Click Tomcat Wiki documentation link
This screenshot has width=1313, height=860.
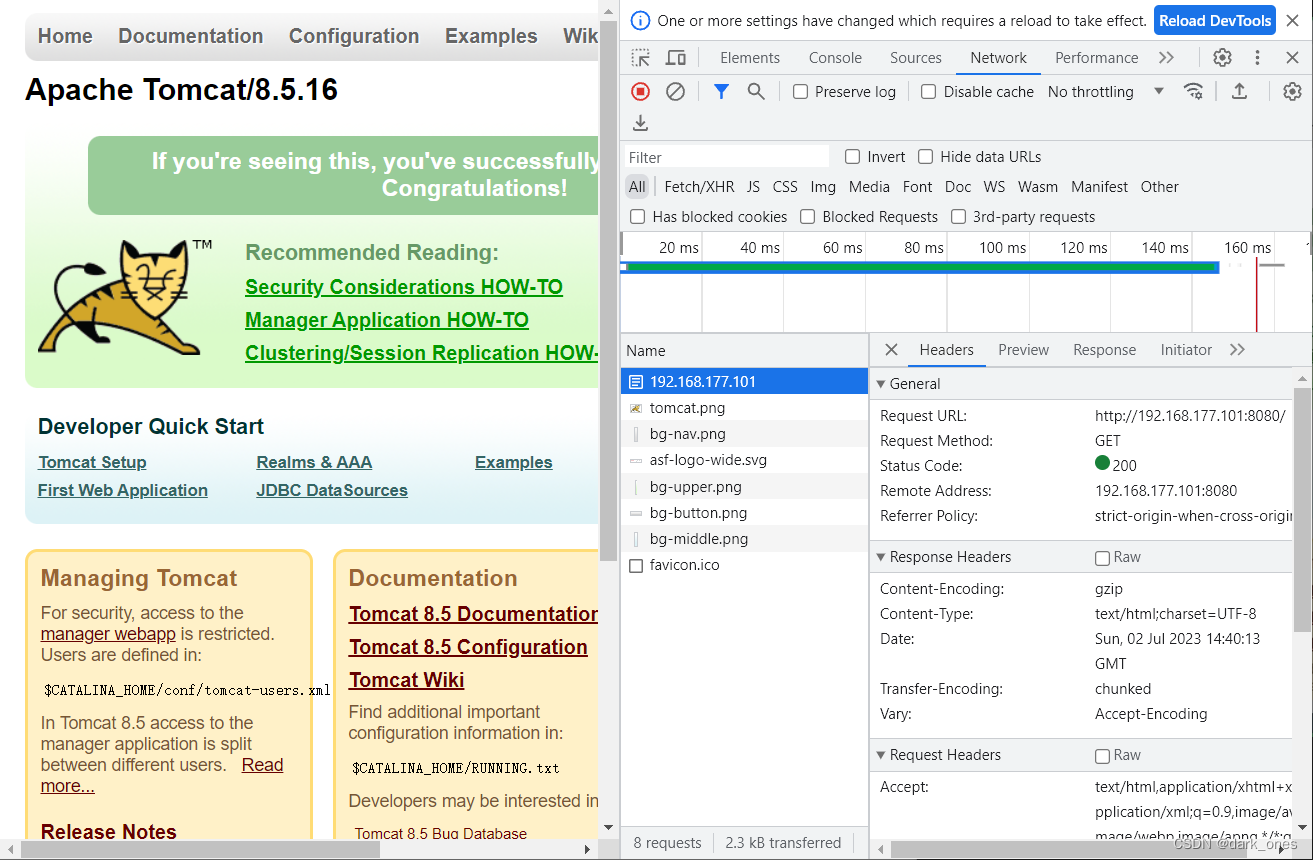(x=406, y=680)
